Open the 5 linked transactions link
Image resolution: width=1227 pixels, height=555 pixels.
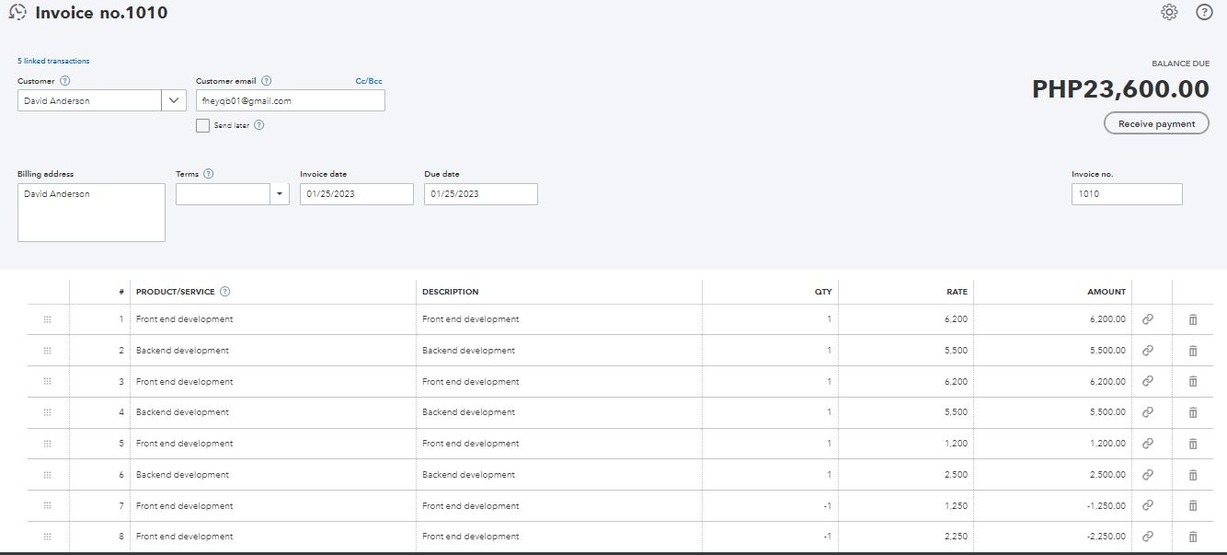pyautogui.click(x=53, y=61)
